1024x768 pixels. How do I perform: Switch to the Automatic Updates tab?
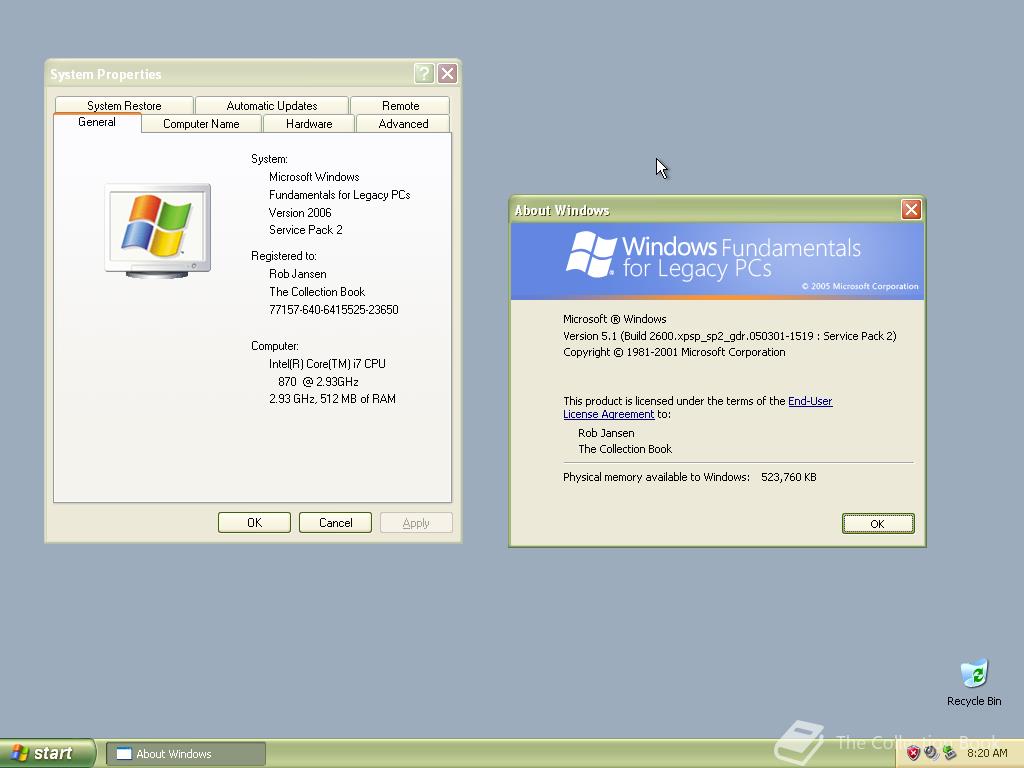pyautogui.click(x=272, y=106)
